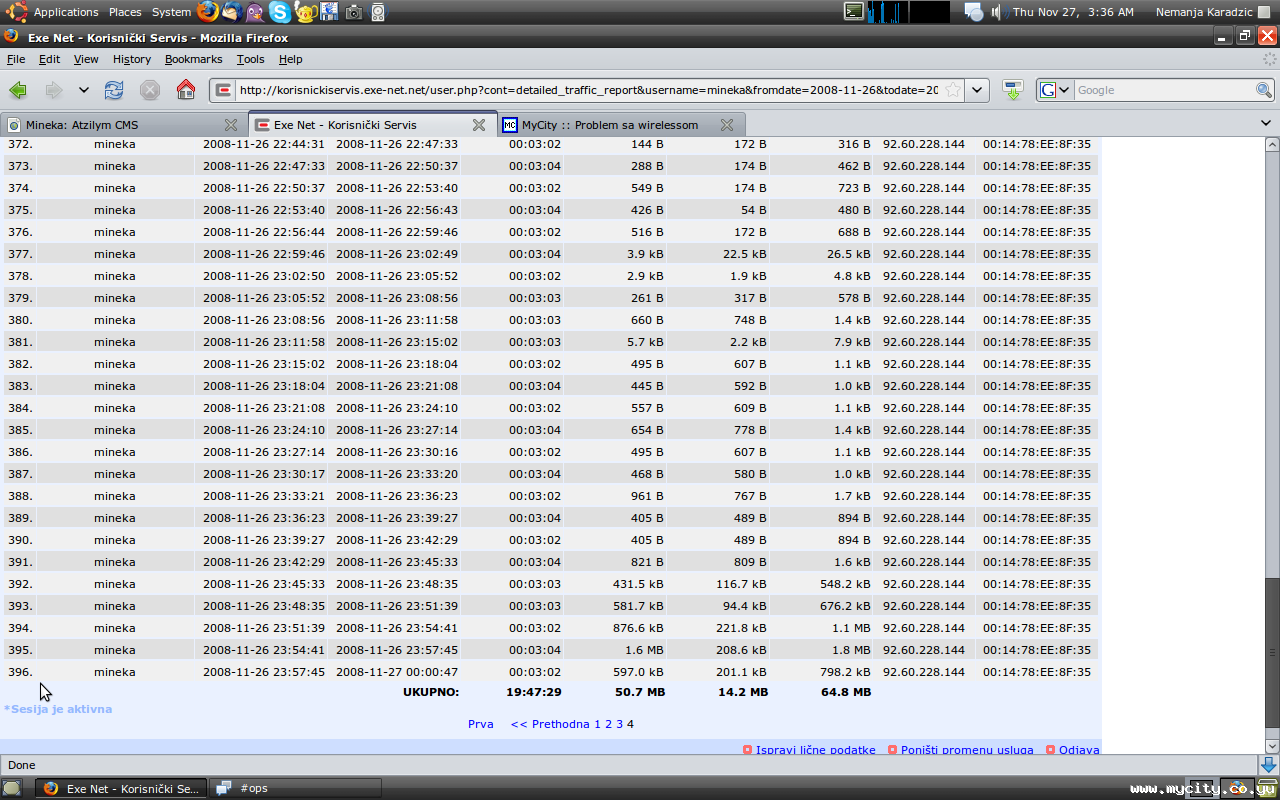Open the View menu

[x=86, y=59]
